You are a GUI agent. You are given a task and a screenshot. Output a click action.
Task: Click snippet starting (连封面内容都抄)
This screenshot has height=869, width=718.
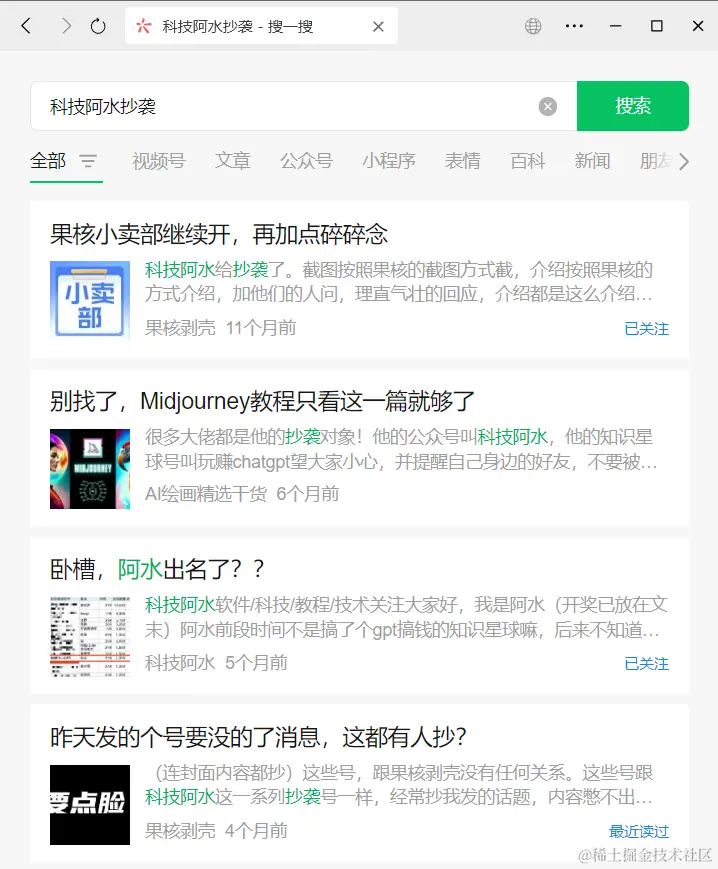point(399,785)
